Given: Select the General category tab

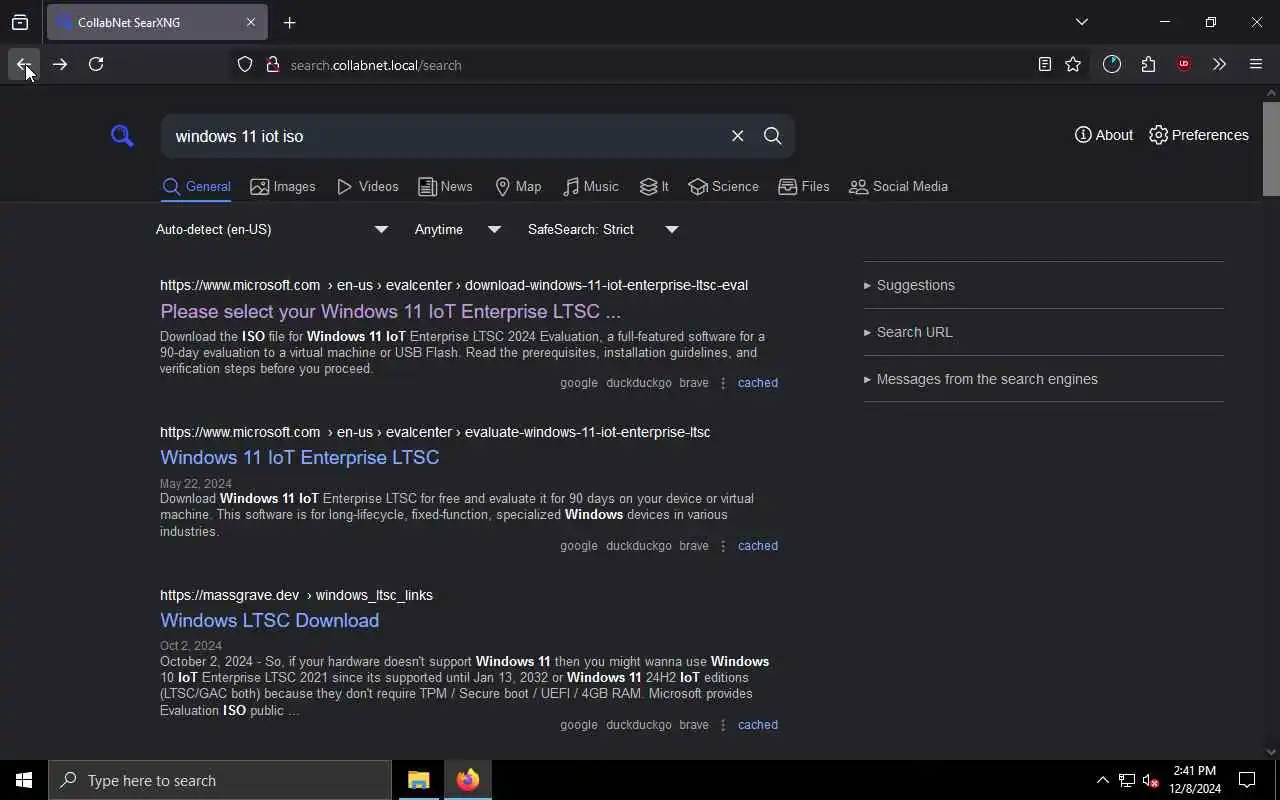Looking at the screenshot, I should (x=196, y=187).
